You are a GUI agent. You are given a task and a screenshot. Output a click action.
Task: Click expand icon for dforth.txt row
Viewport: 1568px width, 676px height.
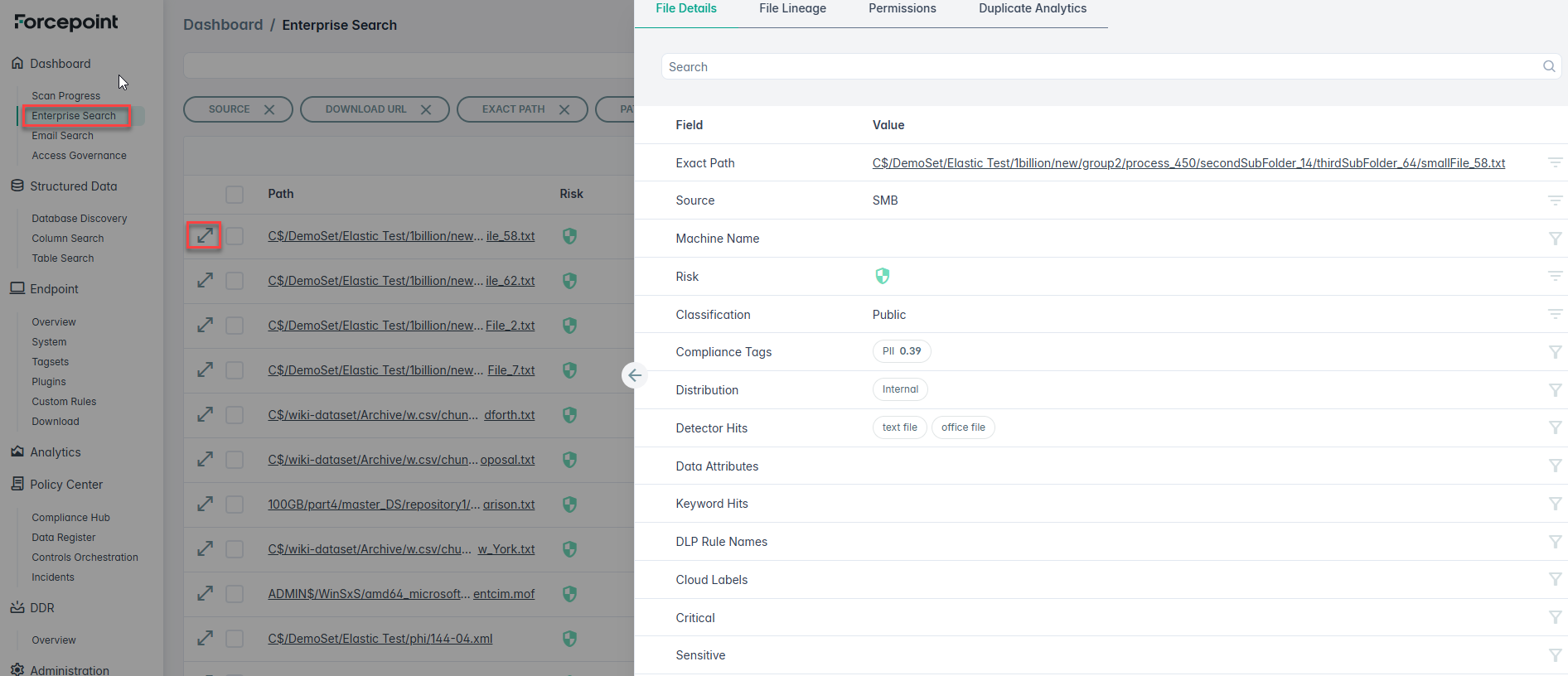(x=205, y=415)
